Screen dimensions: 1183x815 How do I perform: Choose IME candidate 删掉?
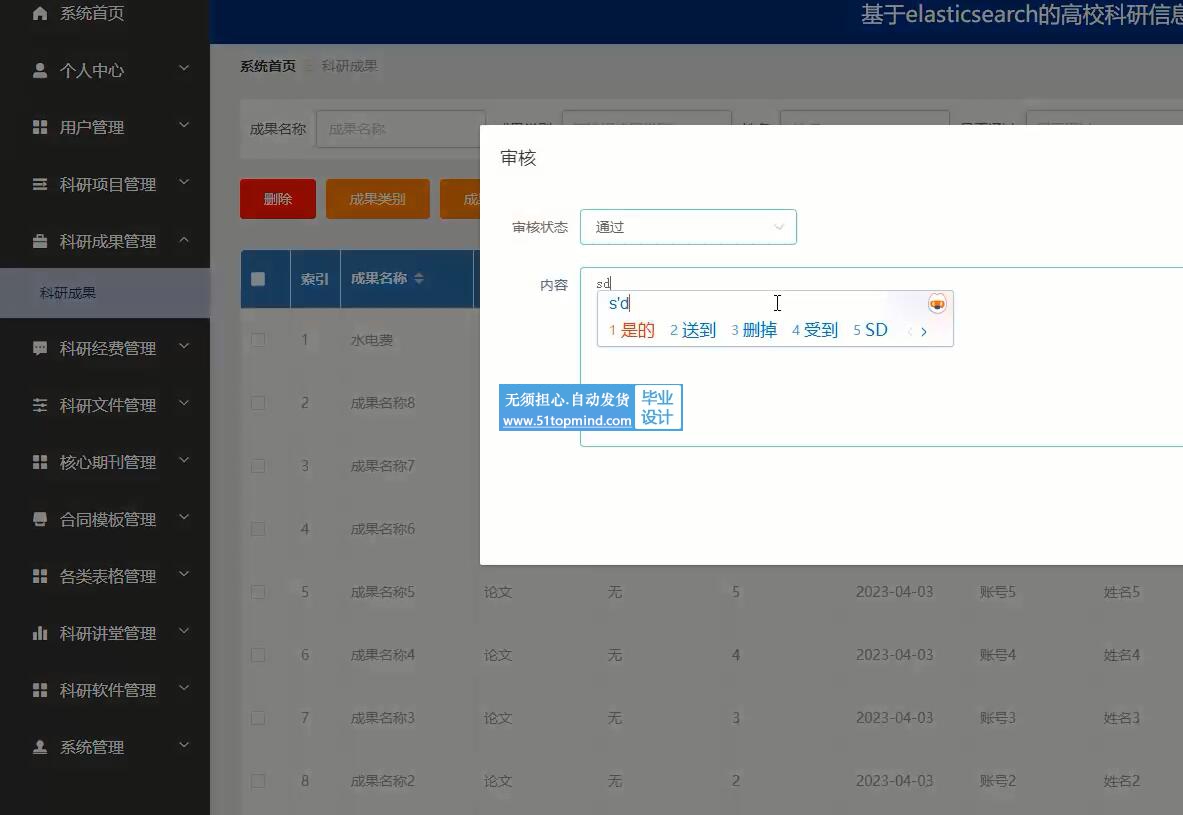(754, 331)
